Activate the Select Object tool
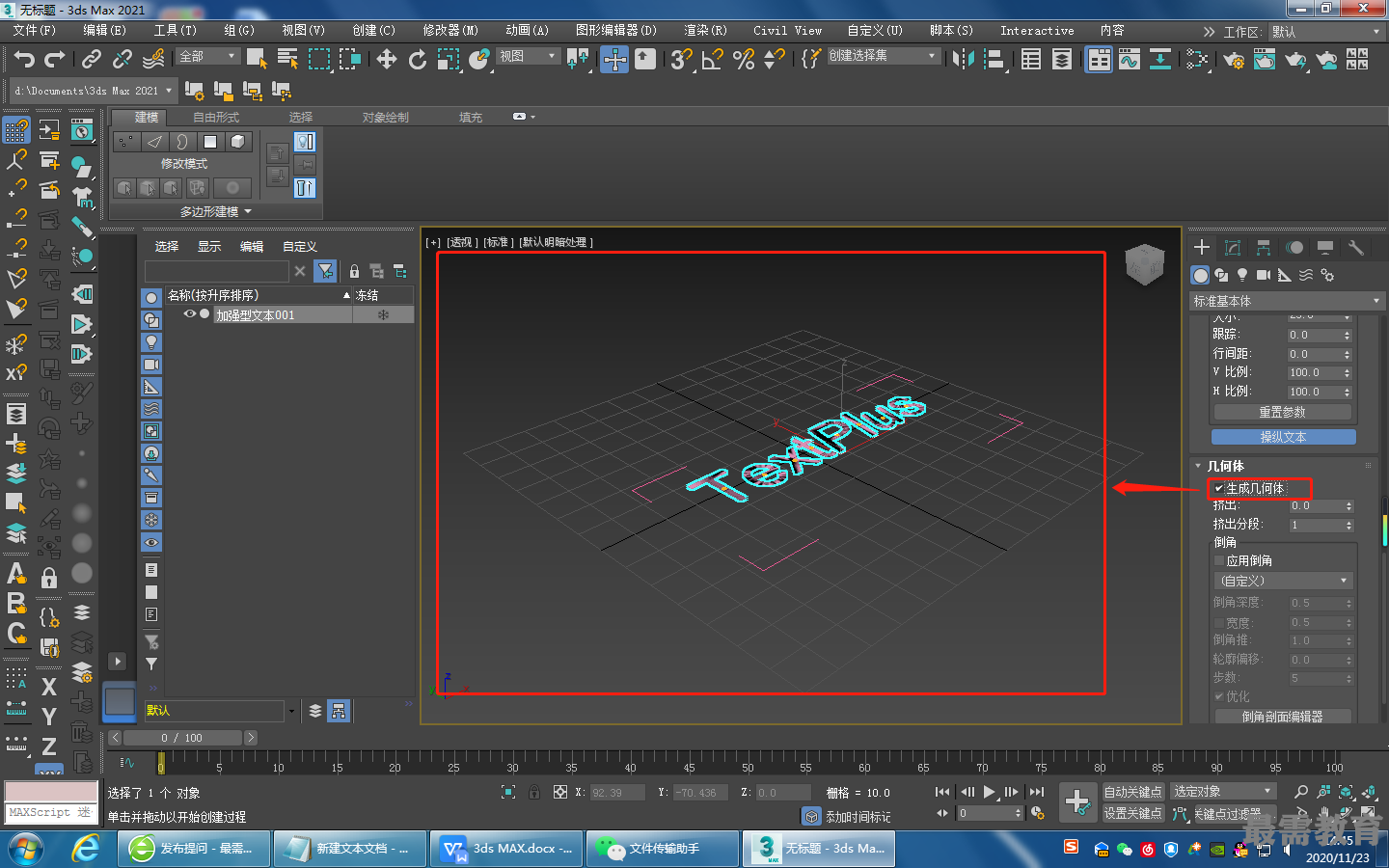The width and height of the screenshot is (1389, 868). [x=258, y=60]
